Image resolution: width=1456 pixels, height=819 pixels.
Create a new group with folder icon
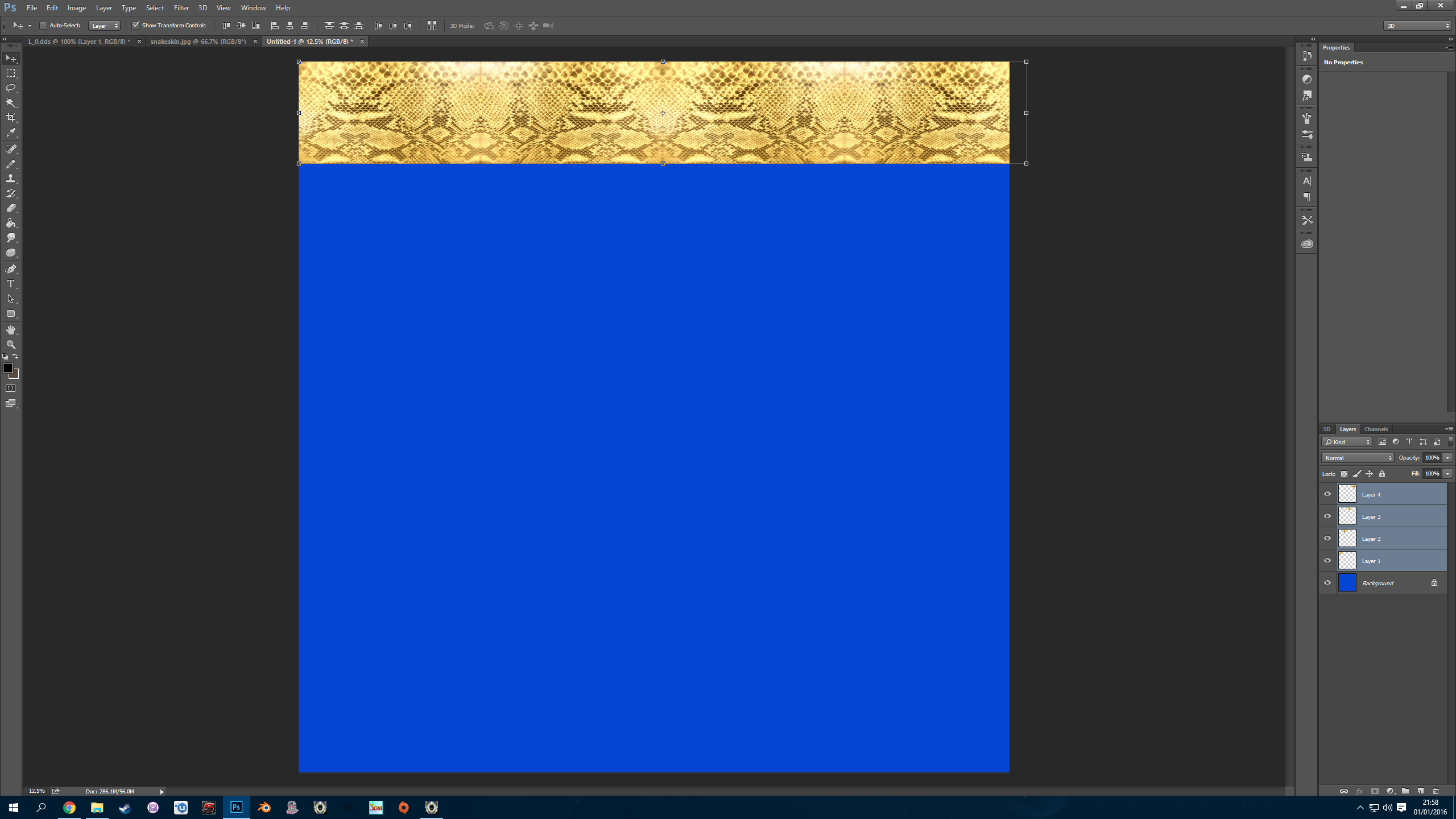1405,791
